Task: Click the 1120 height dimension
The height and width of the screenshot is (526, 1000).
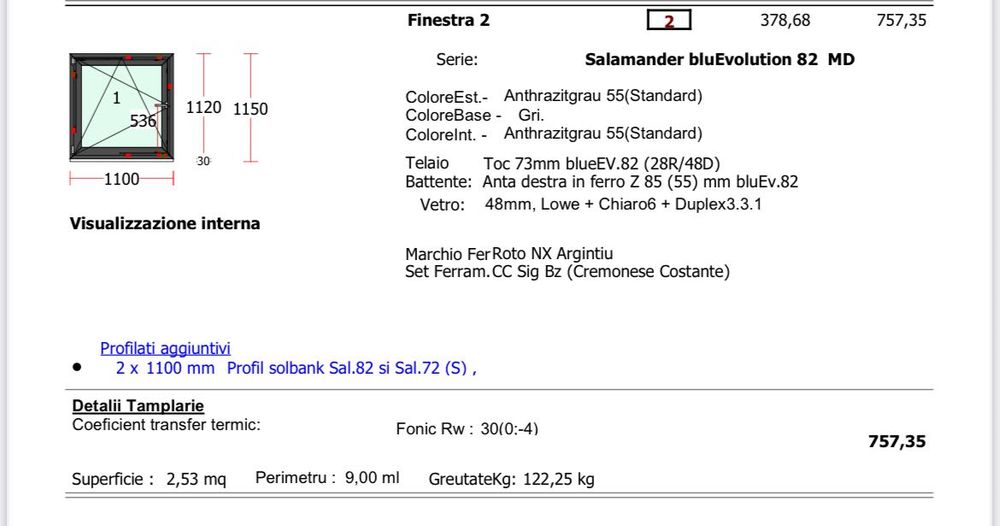Action: coord(203,108)
